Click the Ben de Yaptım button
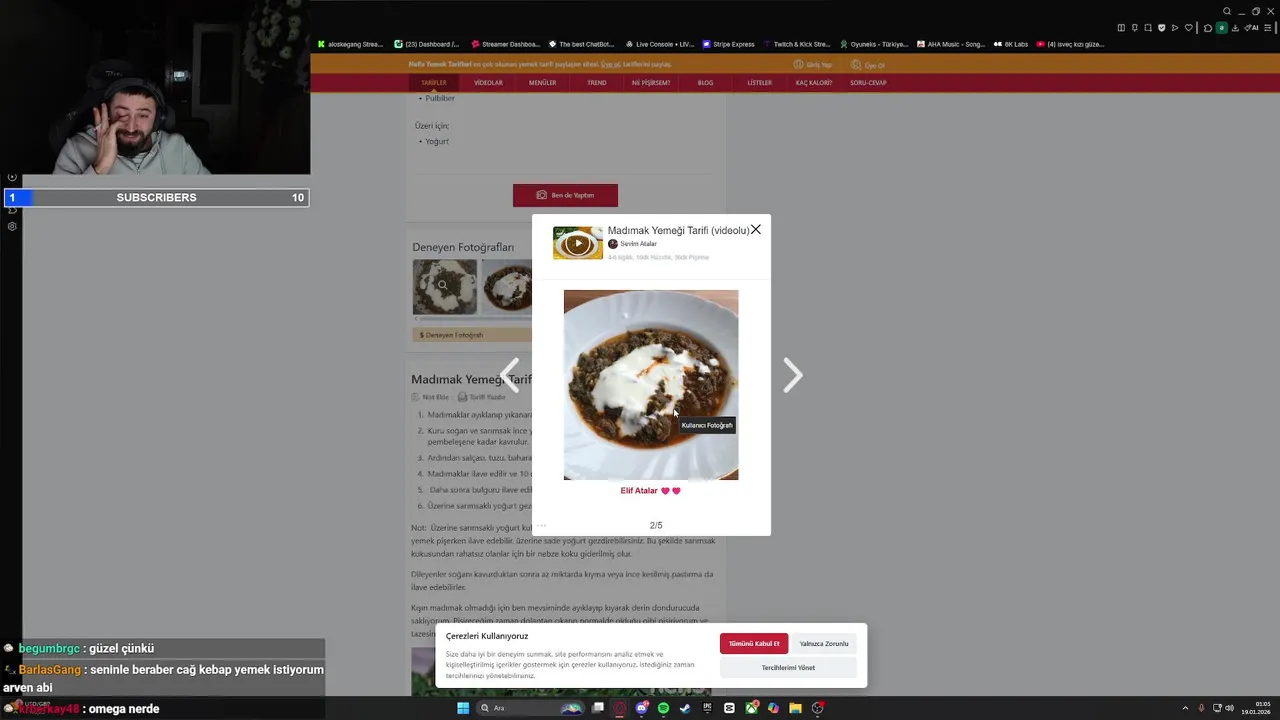The image size is (1280, 720). pyautogui.click(x=565, y=195)
